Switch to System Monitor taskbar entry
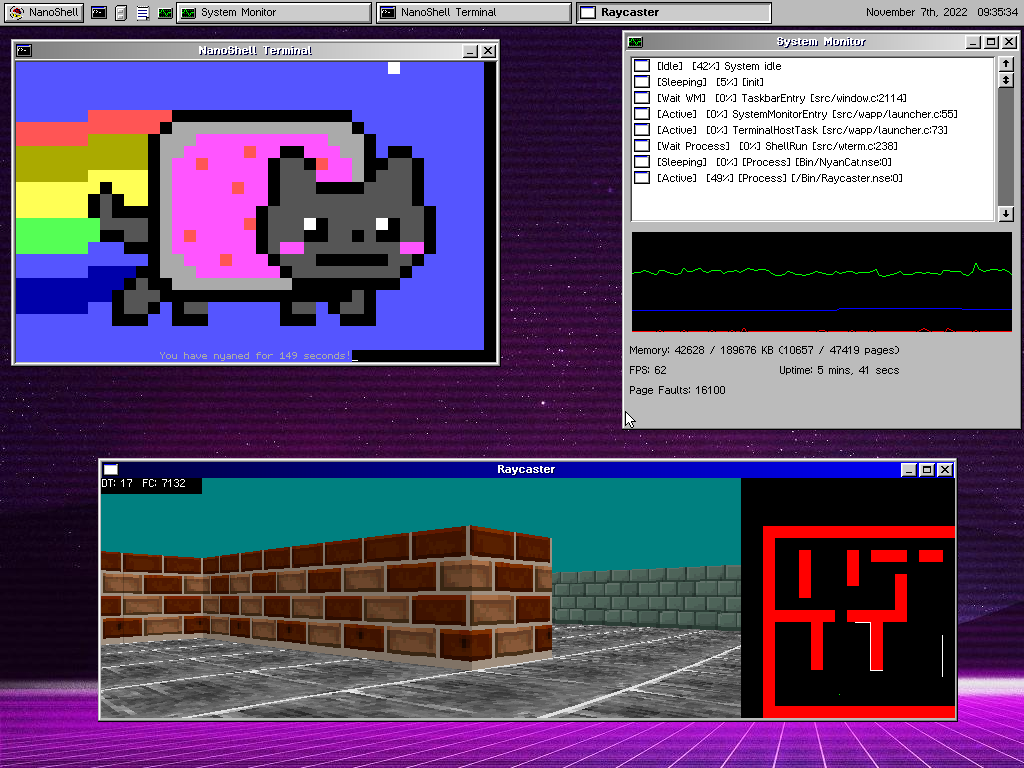Image resolution: width=1024 pixels, height=768 pixels. (x=274, y=12)
